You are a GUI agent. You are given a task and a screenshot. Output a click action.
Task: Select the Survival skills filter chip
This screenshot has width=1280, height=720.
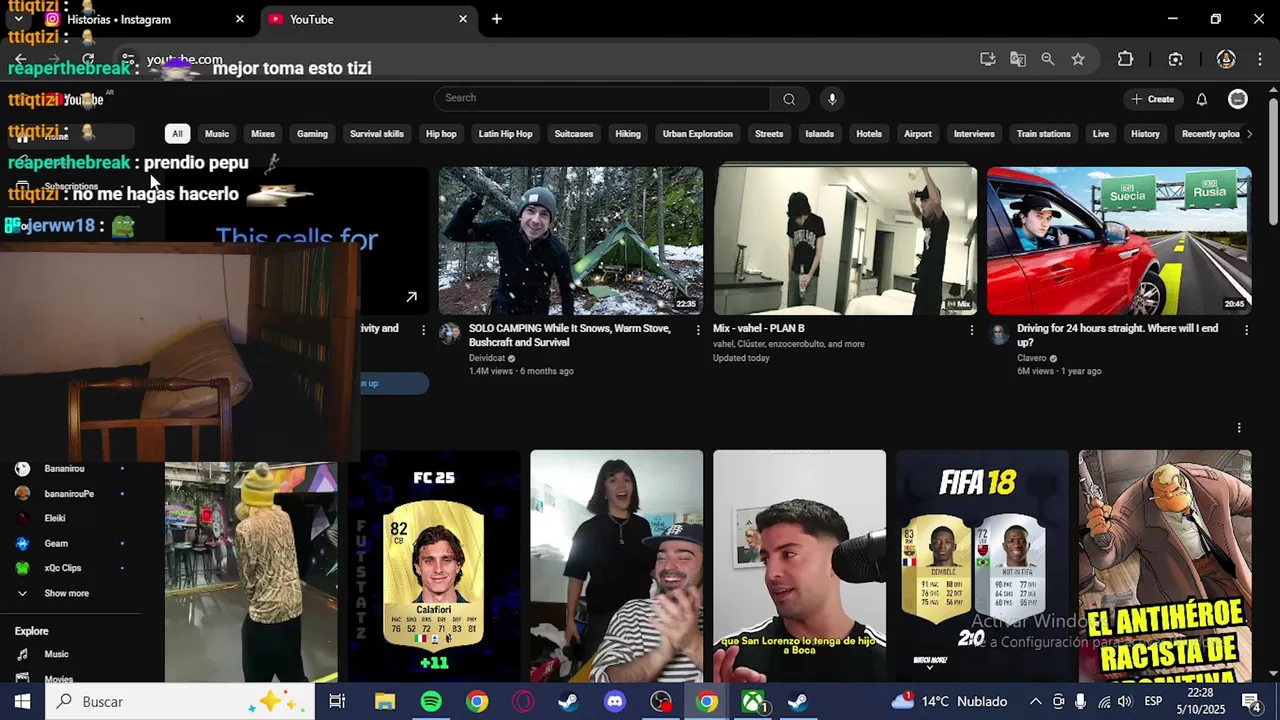pos(377,134)
